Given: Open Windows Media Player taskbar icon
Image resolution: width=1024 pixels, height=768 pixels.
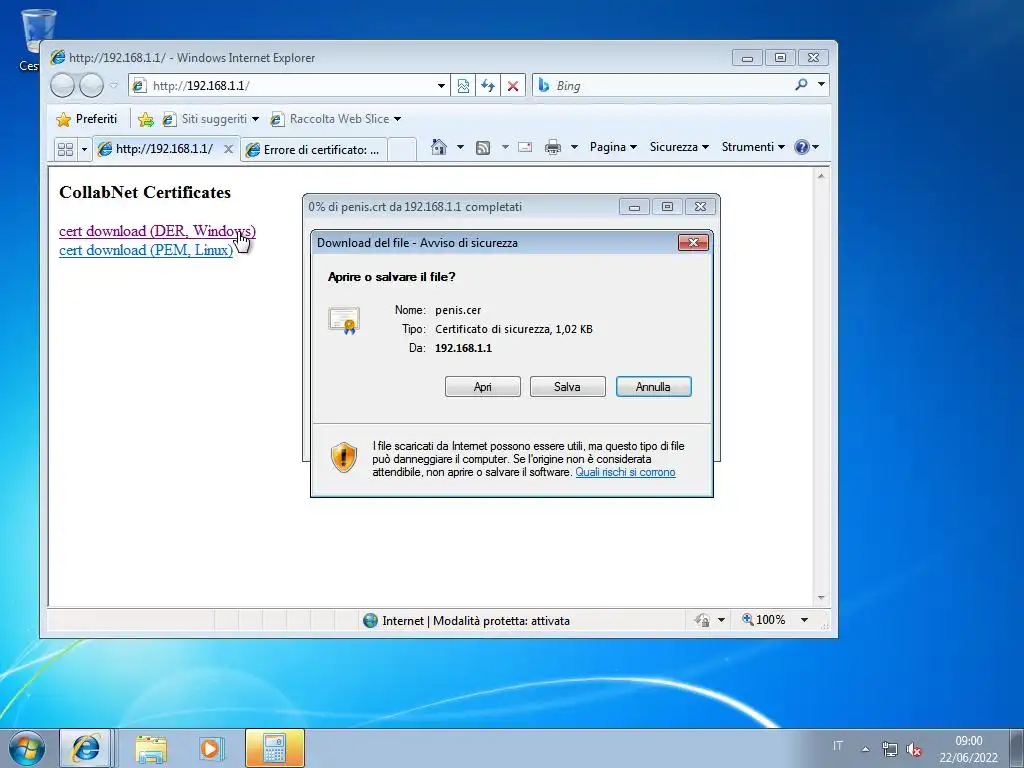Looking at the screenshot, I should point(211,748).
